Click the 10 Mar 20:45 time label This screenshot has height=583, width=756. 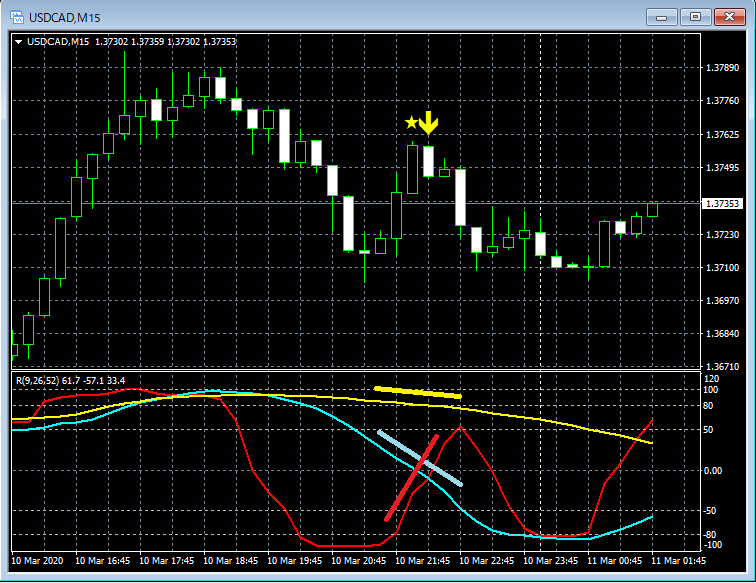[359, 561]
